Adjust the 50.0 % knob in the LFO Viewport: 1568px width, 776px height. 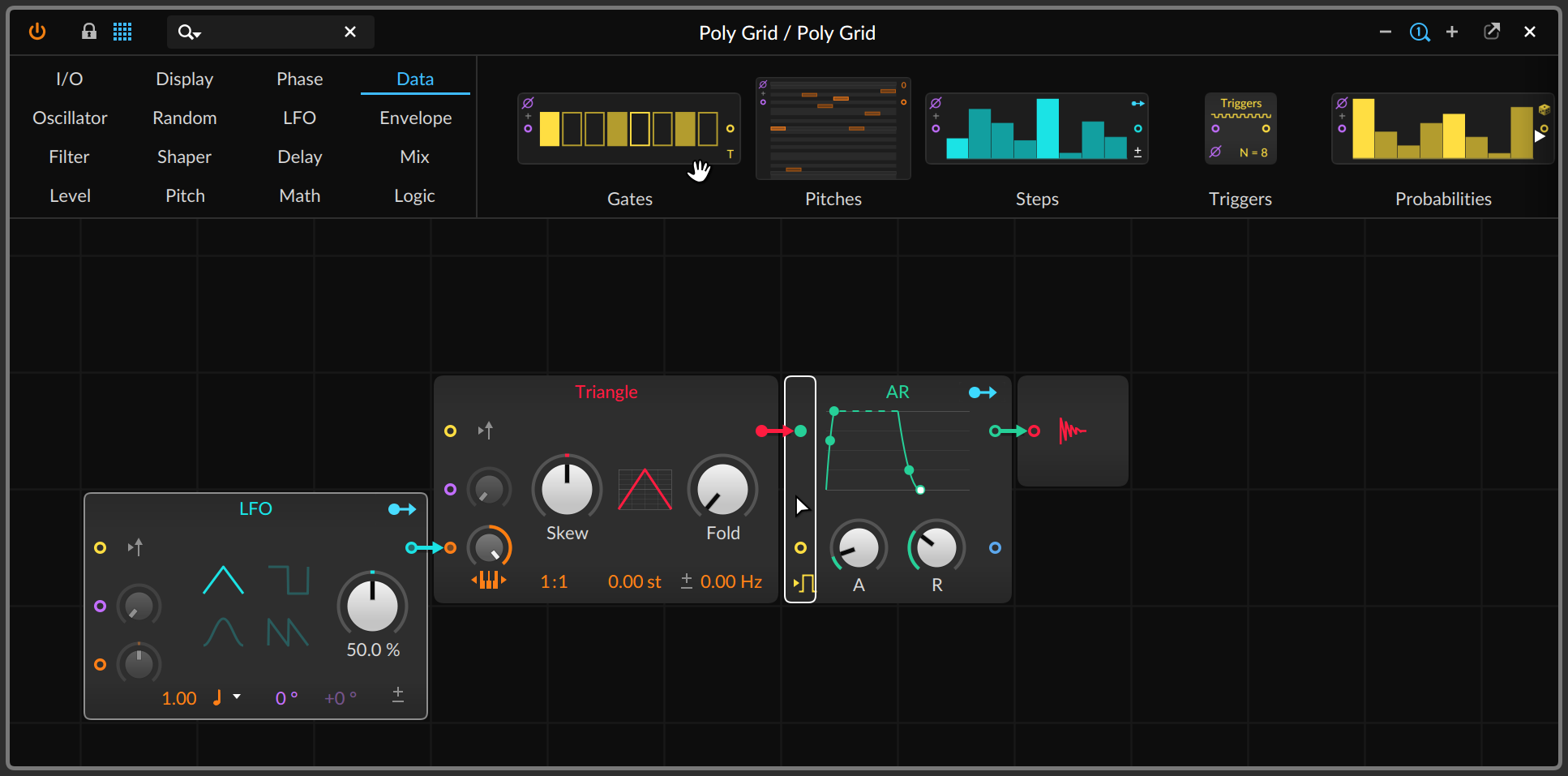(x=371, y=607)
